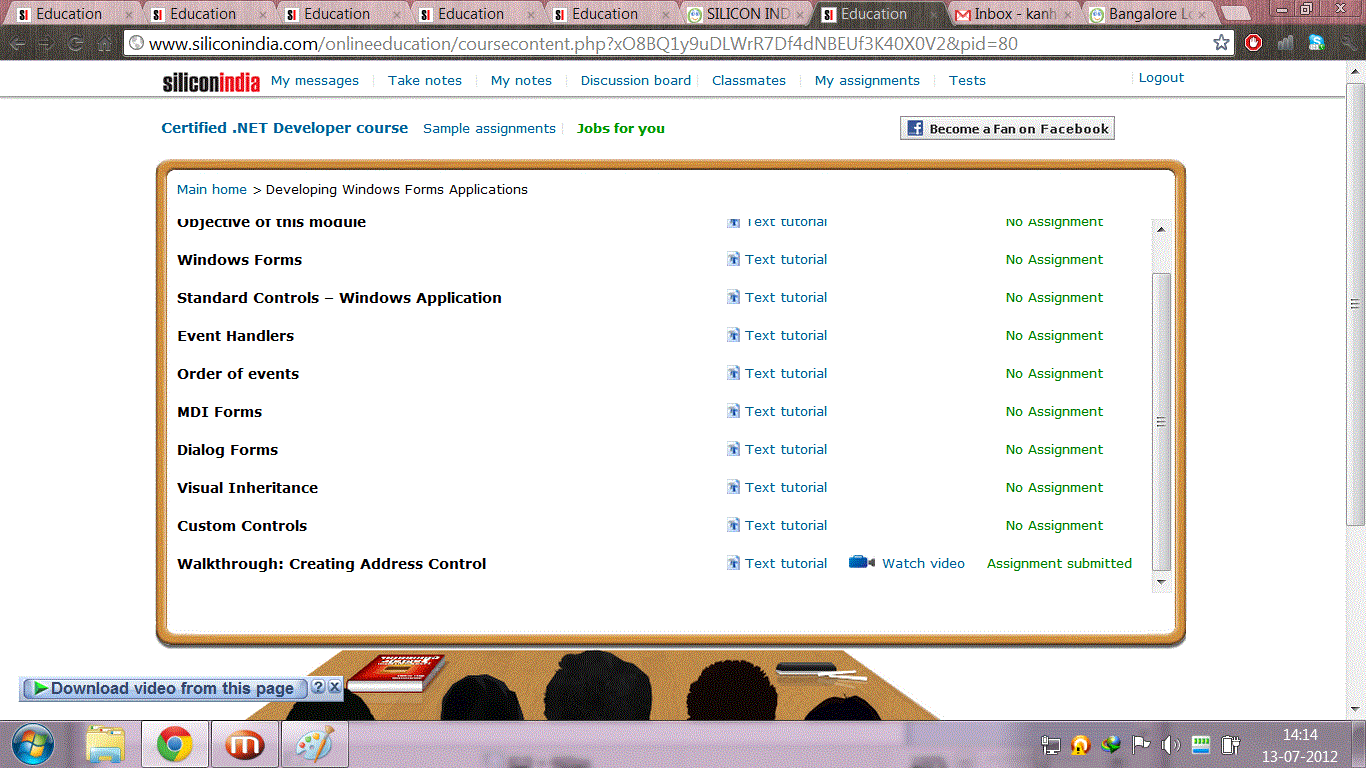This screenshot has width=1366, height=768.
Task: Click the red Adblock icon in the browser toolbar
Action: [1253, 43]
